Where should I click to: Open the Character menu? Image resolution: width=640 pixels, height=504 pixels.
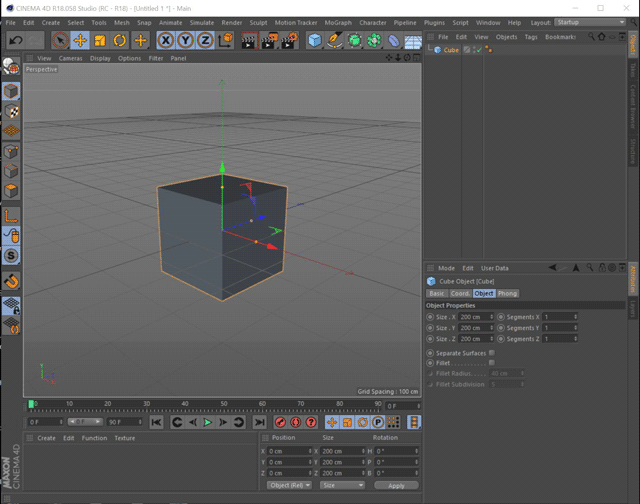coord(373,23)
